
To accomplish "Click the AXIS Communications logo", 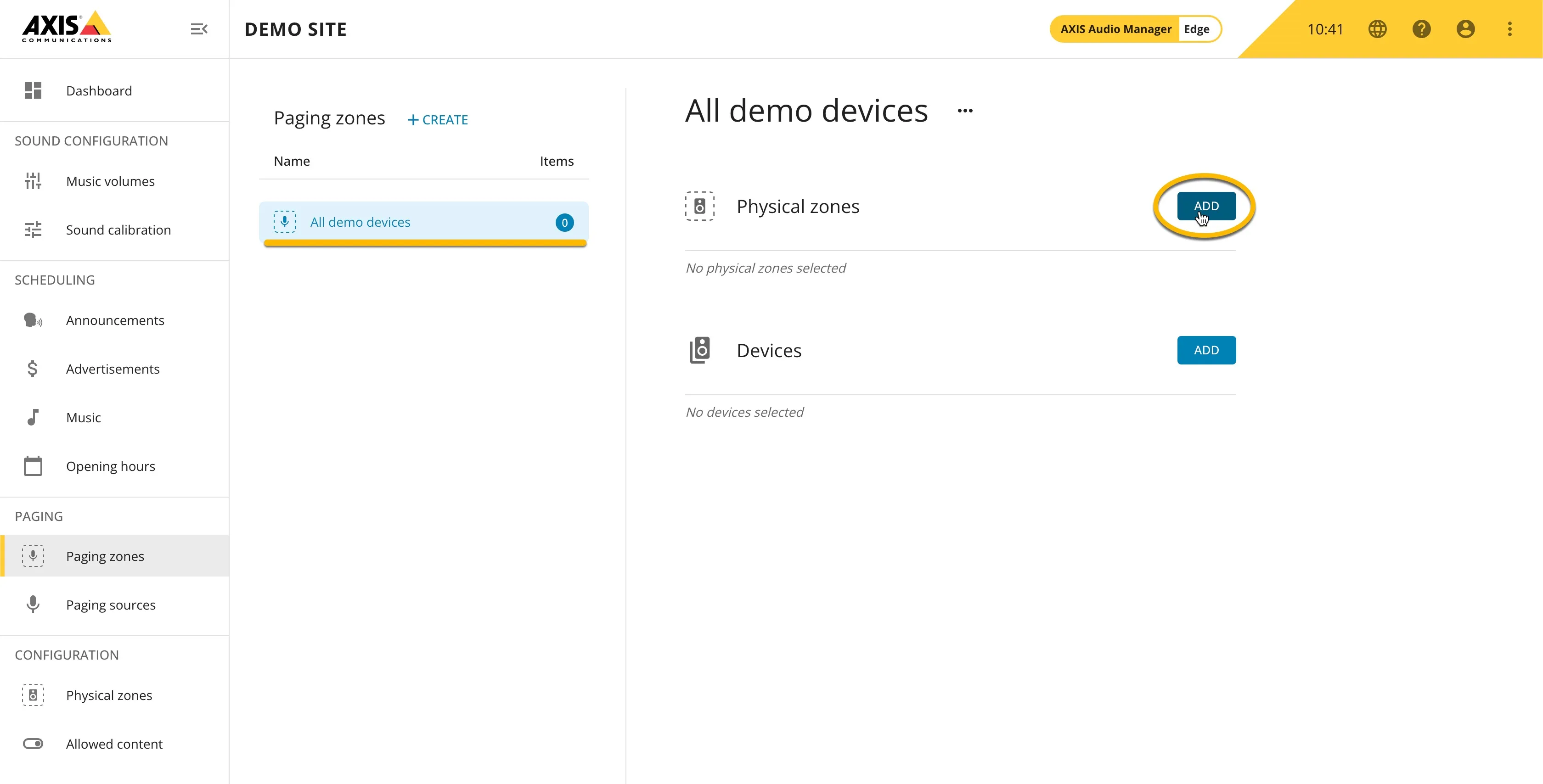I will pyautogui.click(x=67, y=27).
